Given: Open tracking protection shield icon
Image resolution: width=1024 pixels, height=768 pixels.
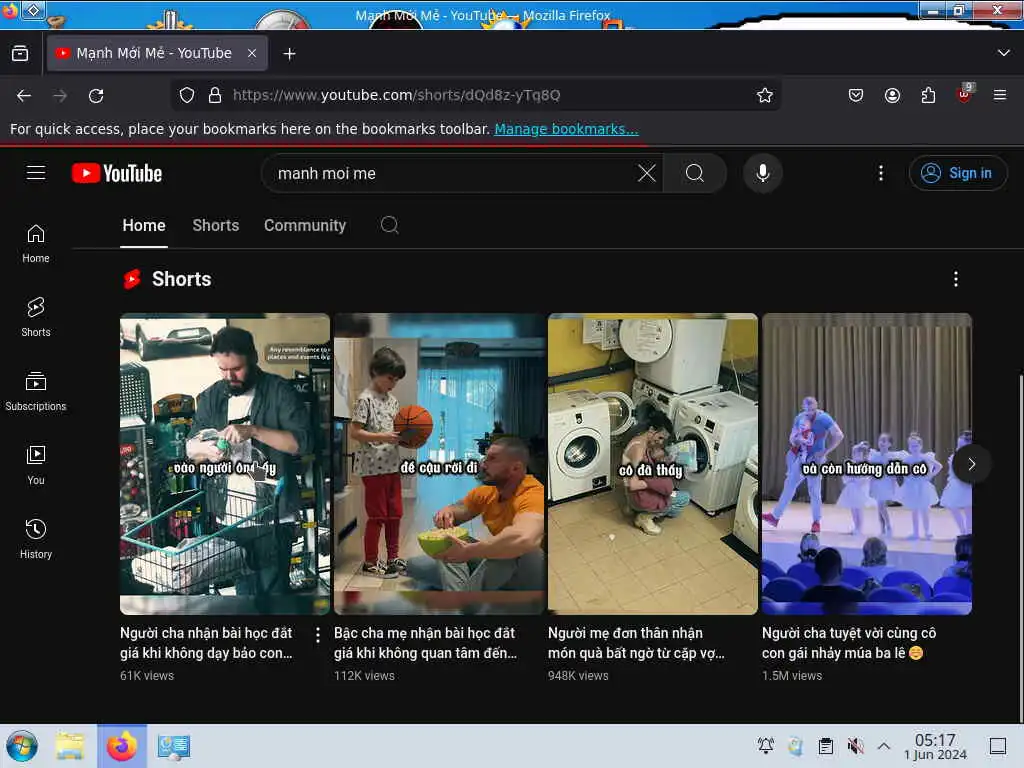Looking at the screenshot, I should click(x=187, y=95).
